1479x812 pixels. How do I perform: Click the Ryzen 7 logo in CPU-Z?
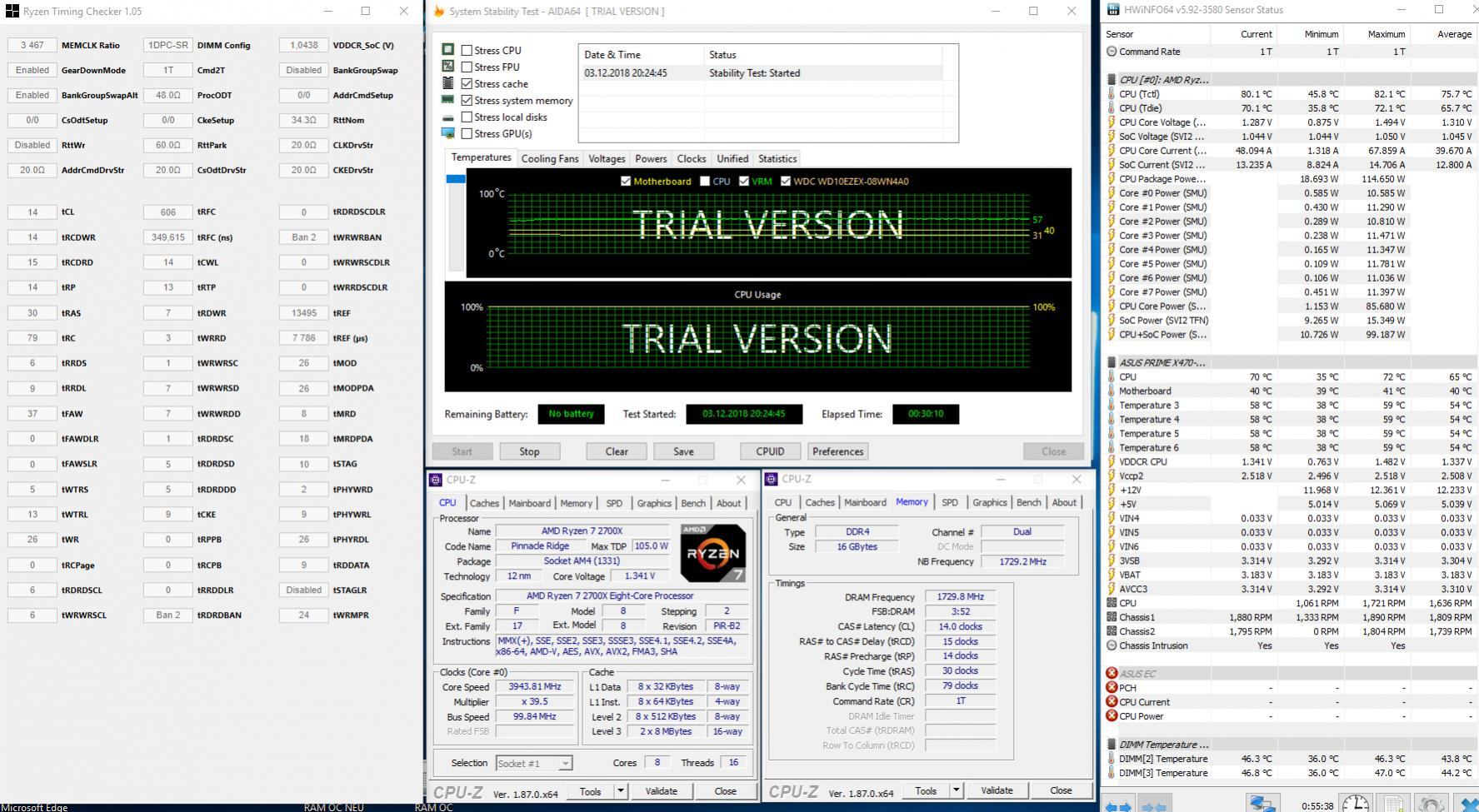(x=712, y=553)
